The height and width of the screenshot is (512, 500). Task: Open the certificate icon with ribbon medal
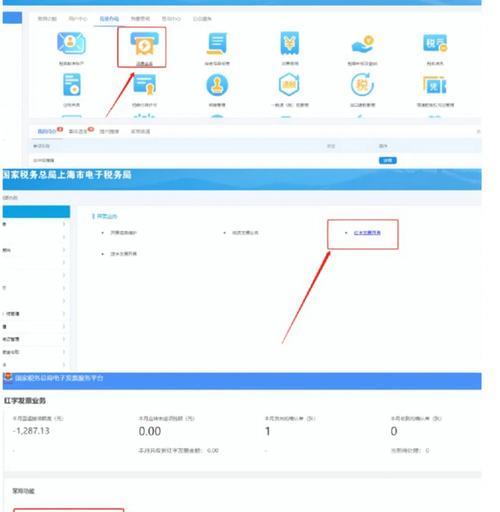tap(144, 85)
